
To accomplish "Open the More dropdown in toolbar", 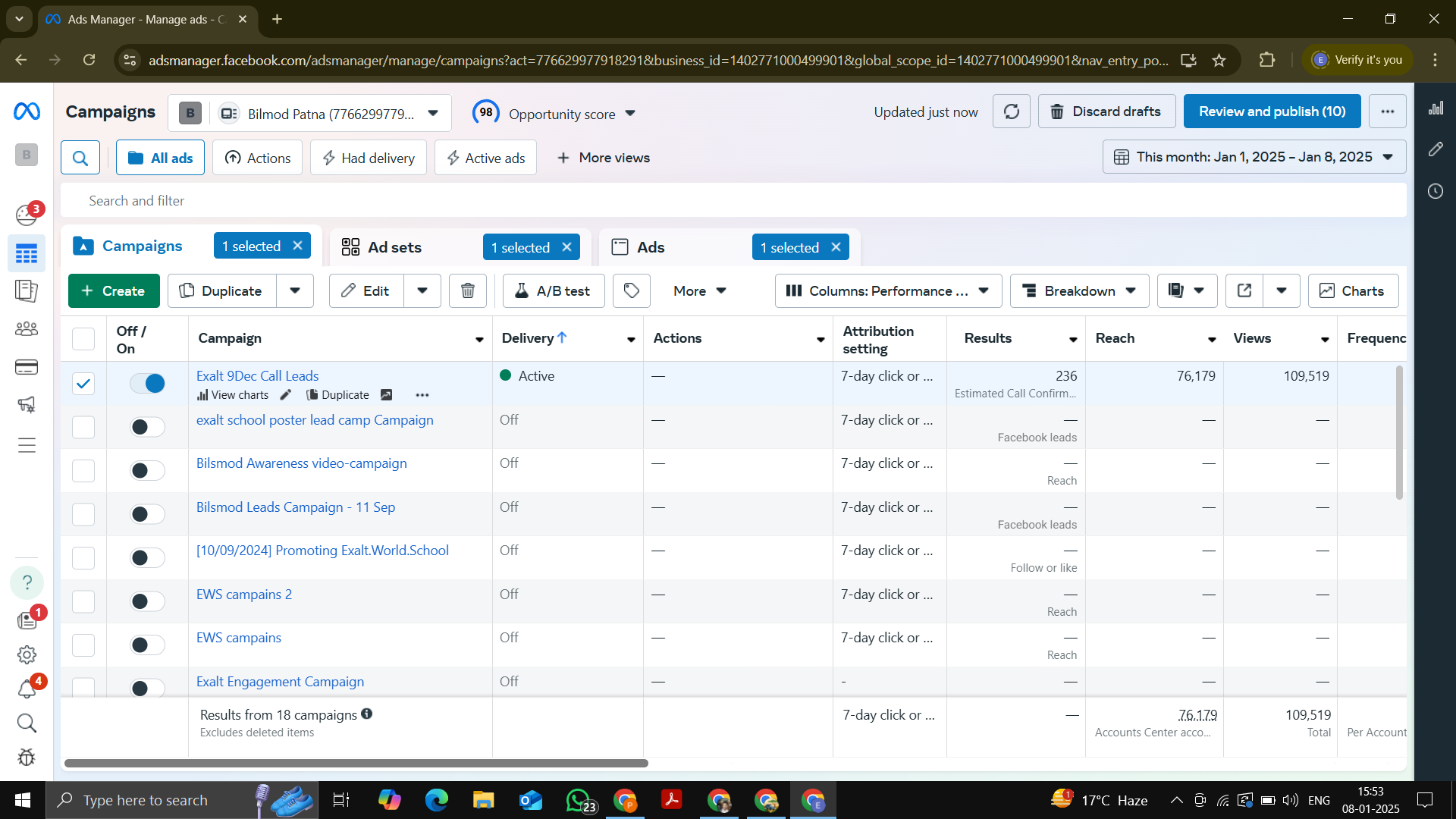I will [x=700, y=291].
